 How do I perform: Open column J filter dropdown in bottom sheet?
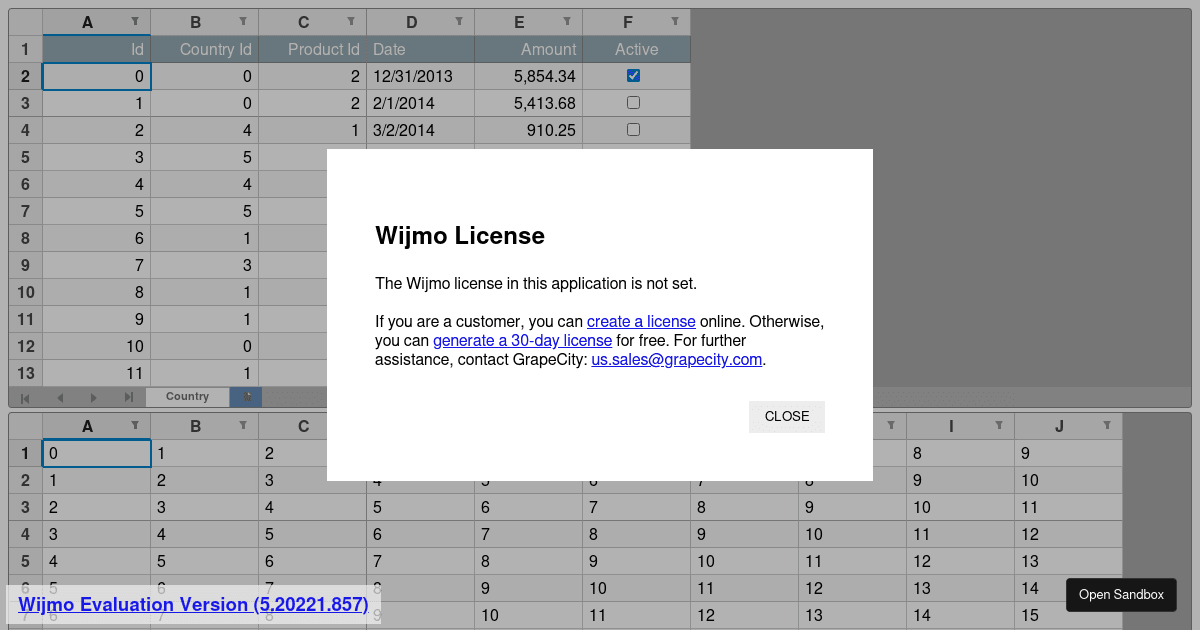click(1107, 426)
